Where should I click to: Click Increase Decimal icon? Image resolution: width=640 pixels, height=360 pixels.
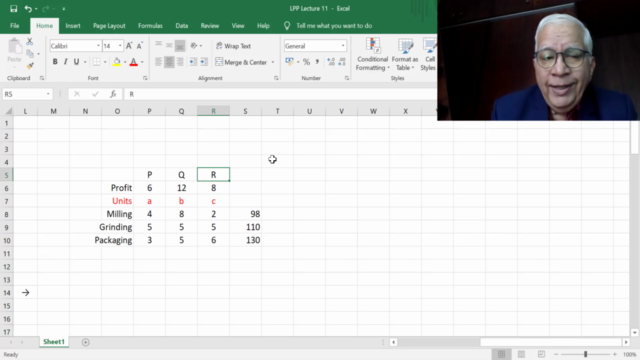331,62
